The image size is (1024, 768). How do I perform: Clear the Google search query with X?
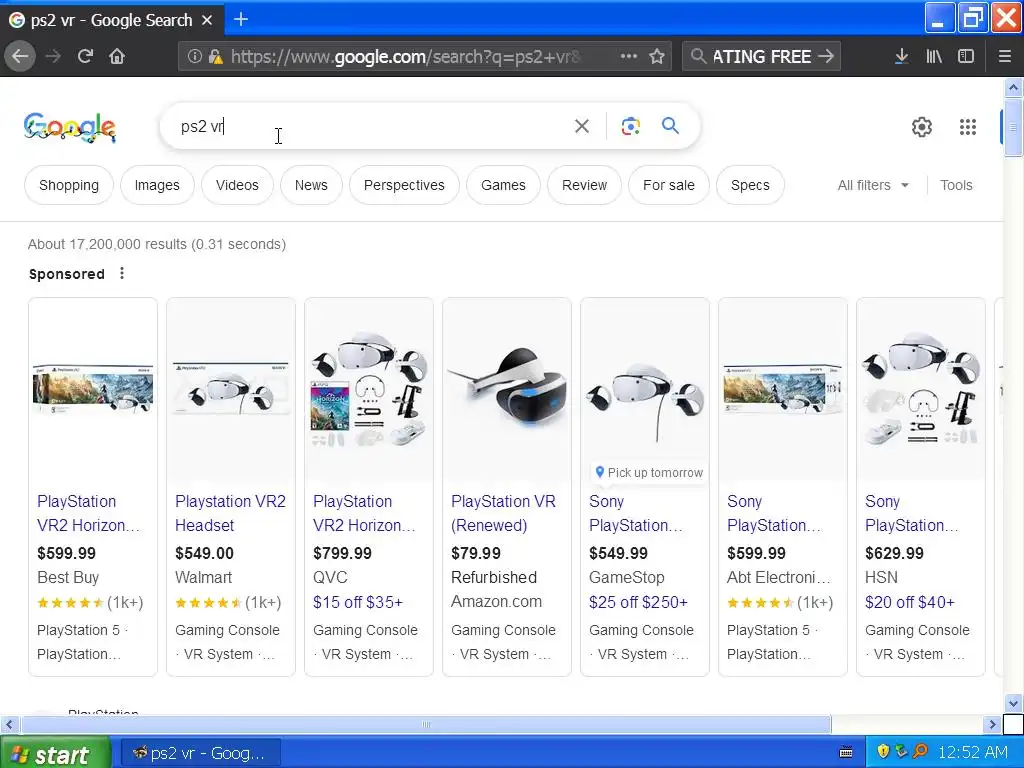coord(582,126)
